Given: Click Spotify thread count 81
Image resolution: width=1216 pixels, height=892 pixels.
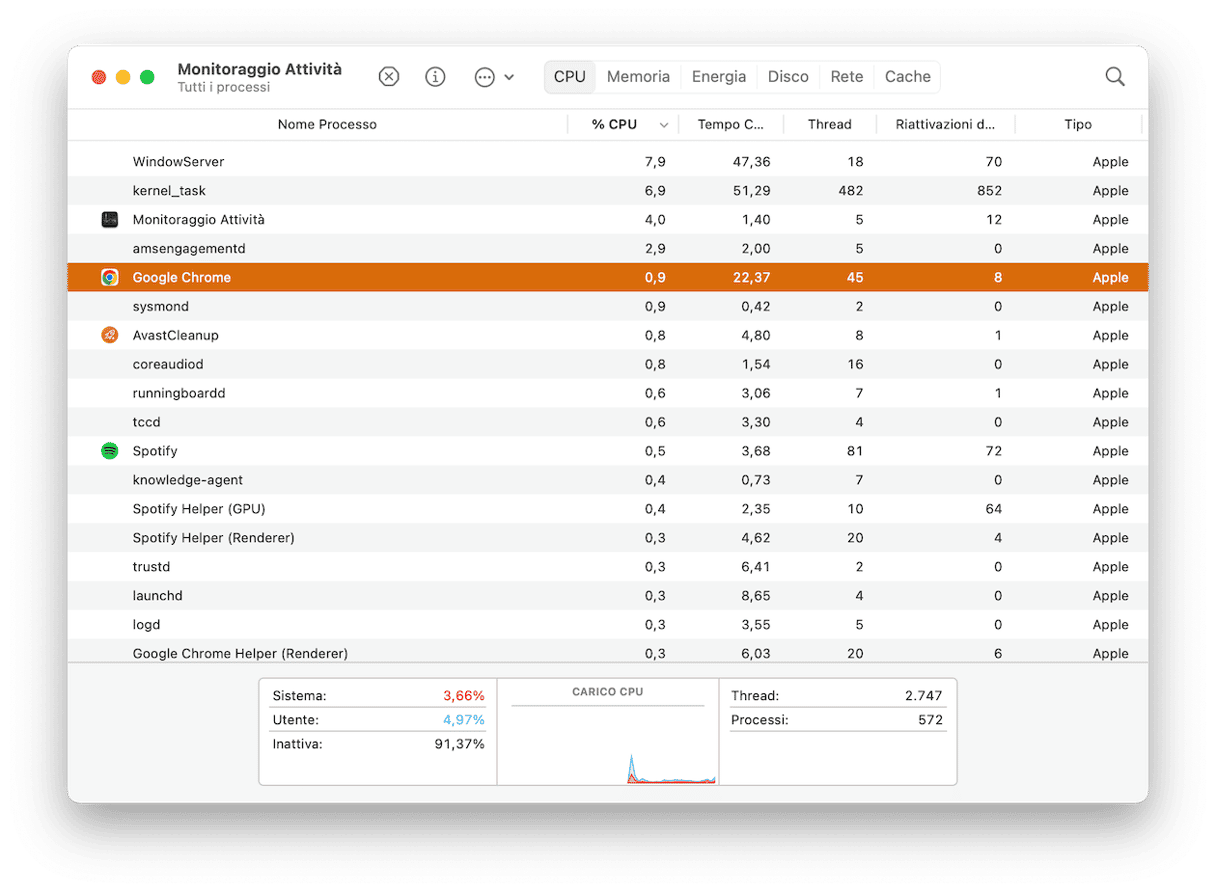Looking at the screenshot, I should tap(855, 452).
